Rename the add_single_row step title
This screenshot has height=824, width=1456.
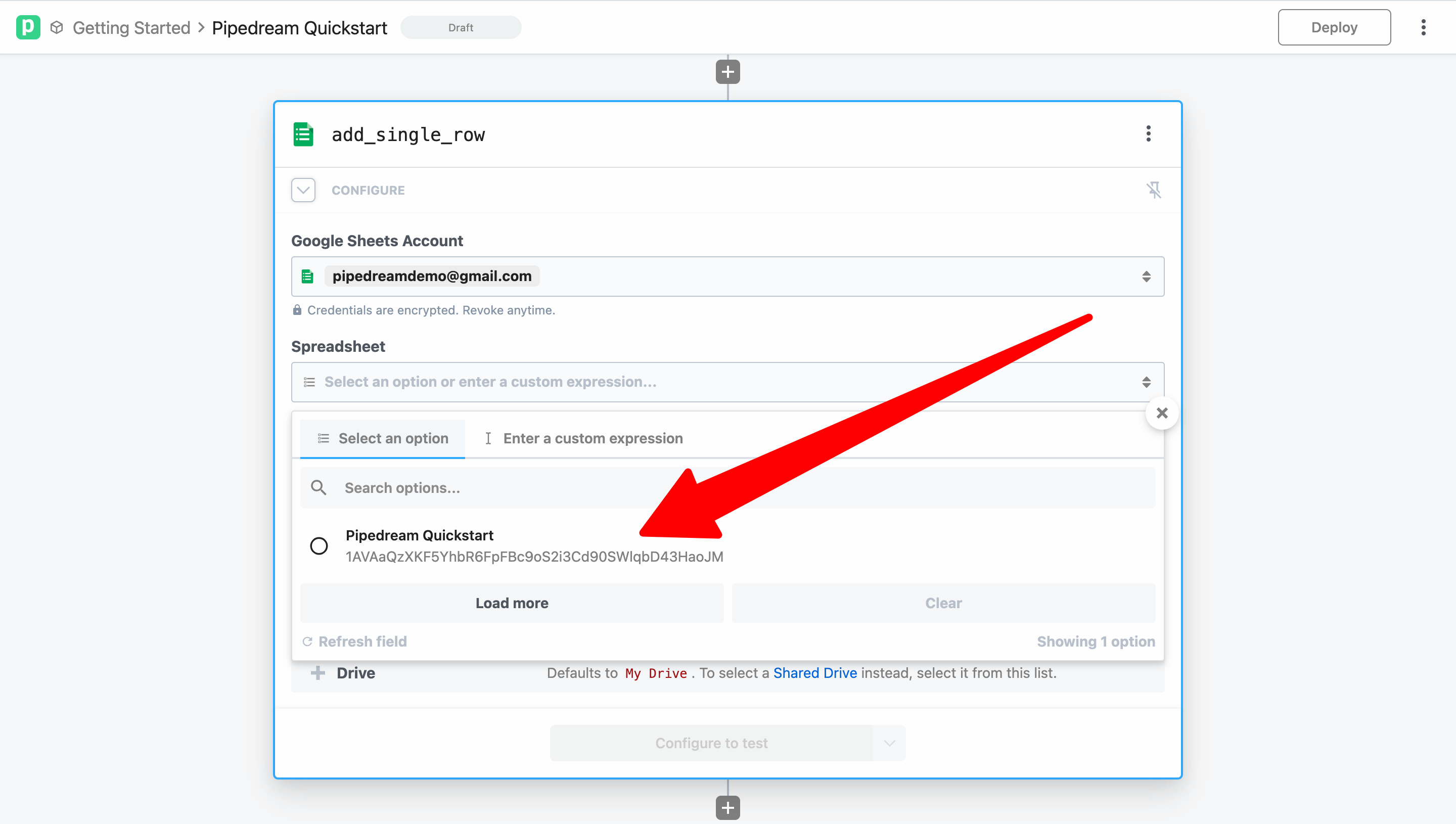(x=408, y=134)
